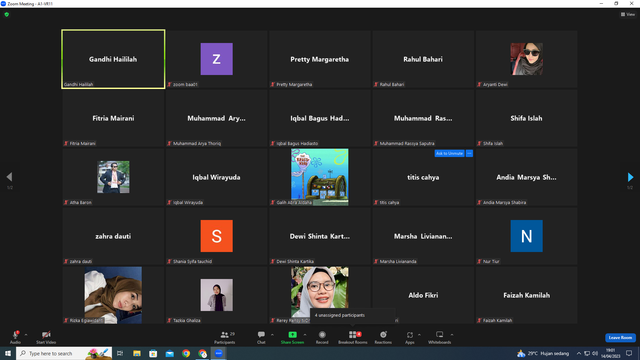Open the Apps panel
640x360 pixels.
(x=410, y=337)
